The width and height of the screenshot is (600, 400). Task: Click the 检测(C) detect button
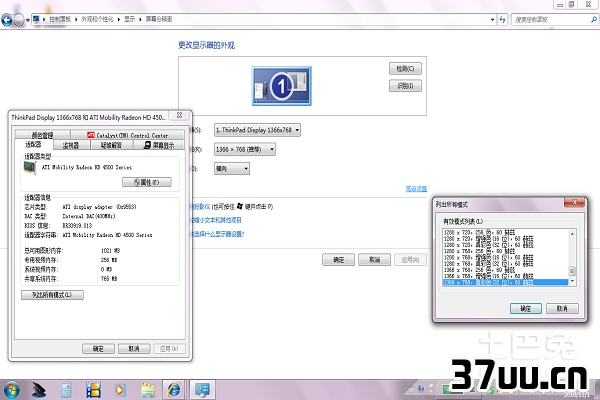(x=405, y=69)
